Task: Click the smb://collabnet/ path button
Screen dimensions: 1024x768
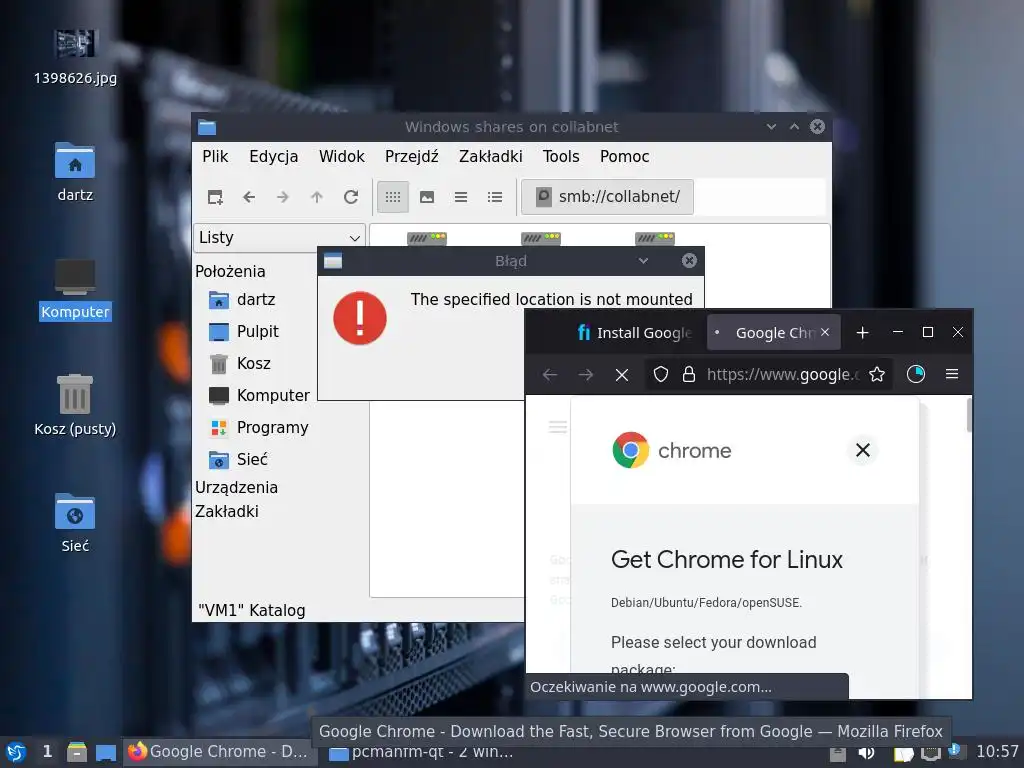Action: 607,197
